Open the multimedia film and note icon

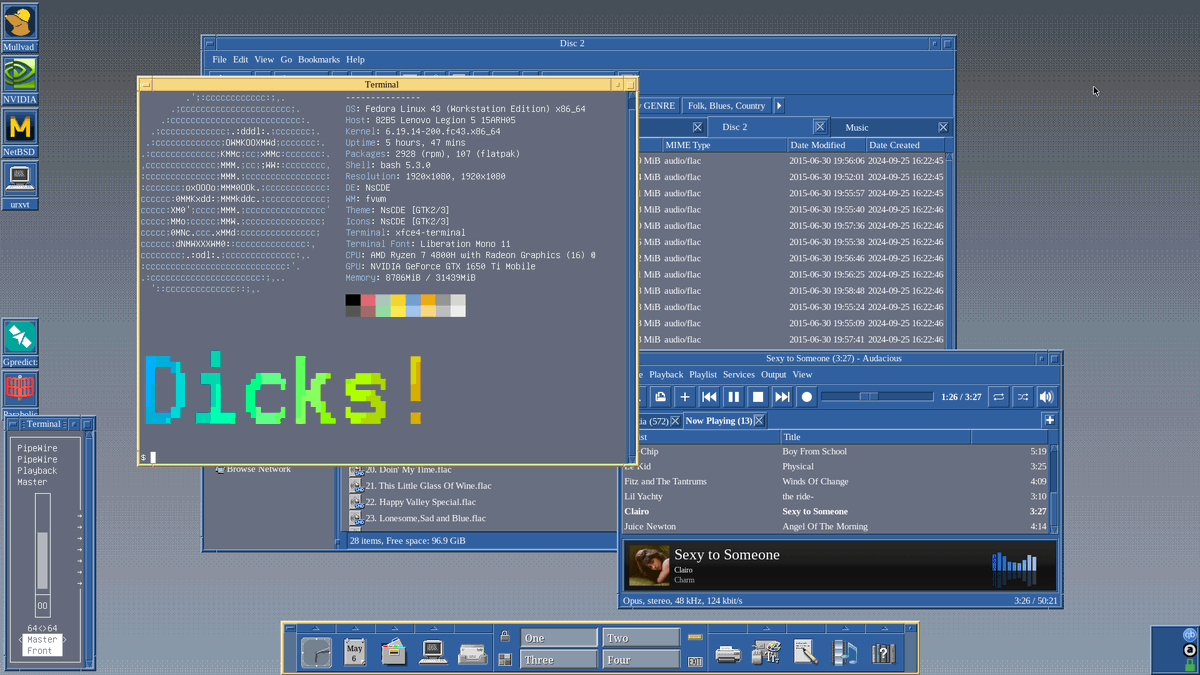click(x=844, y=653)
